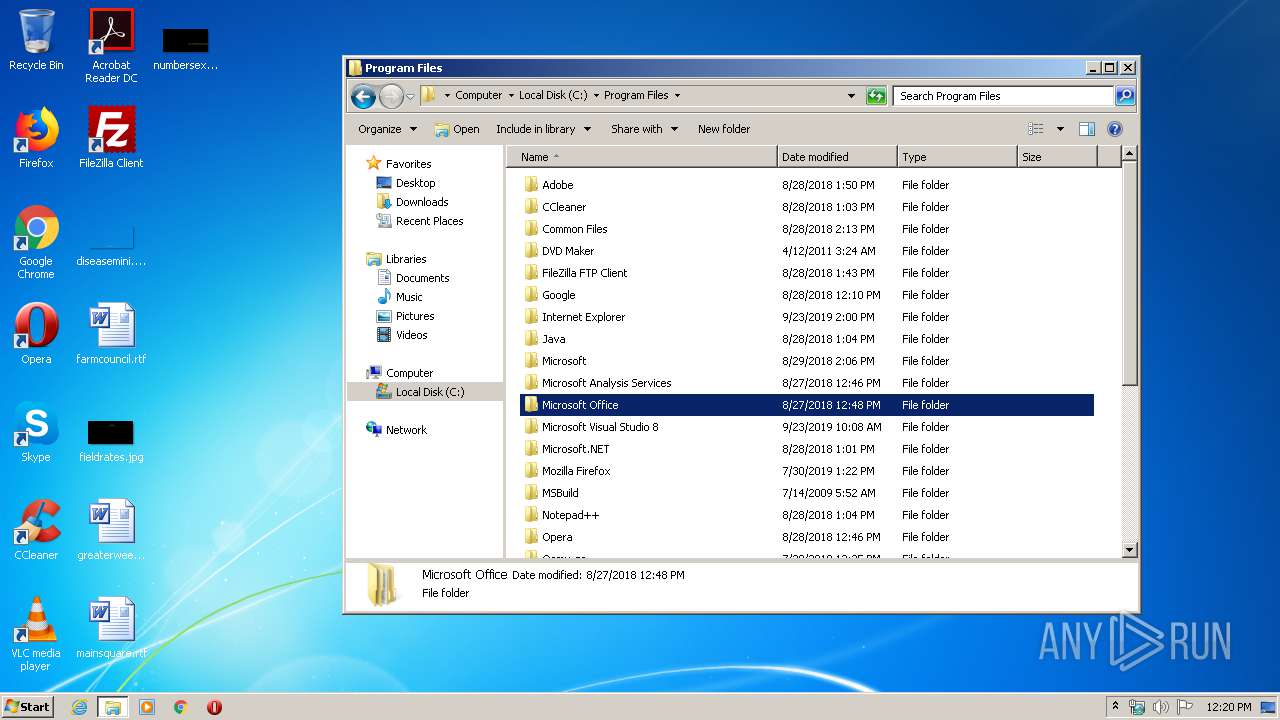Click Libraries in the navigation pane
Viewport: 1280px width, 720px height.
click(406, 259)
